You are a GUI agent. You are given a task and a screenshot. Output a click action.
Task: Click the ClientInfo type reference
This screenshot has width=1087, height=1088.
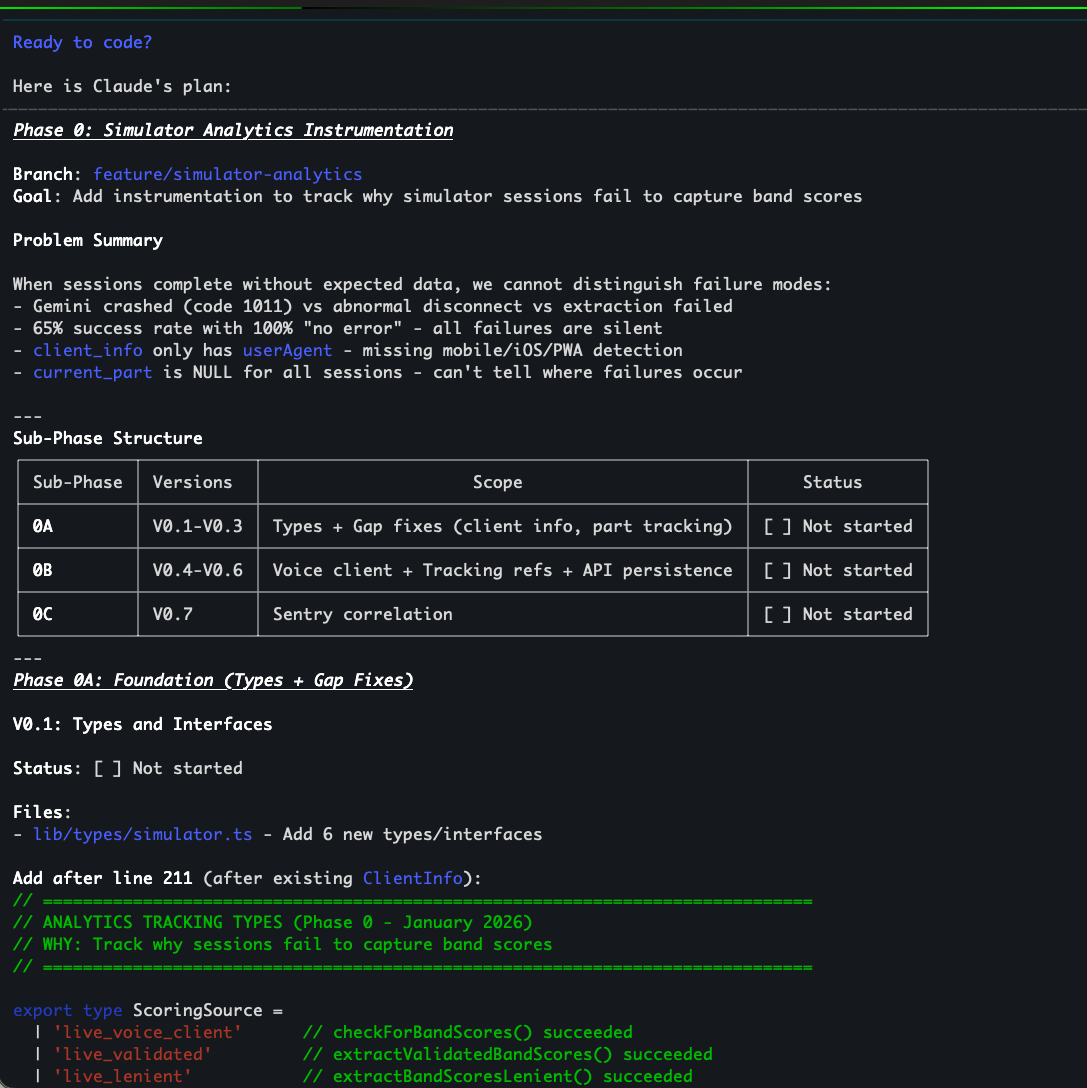412,878
